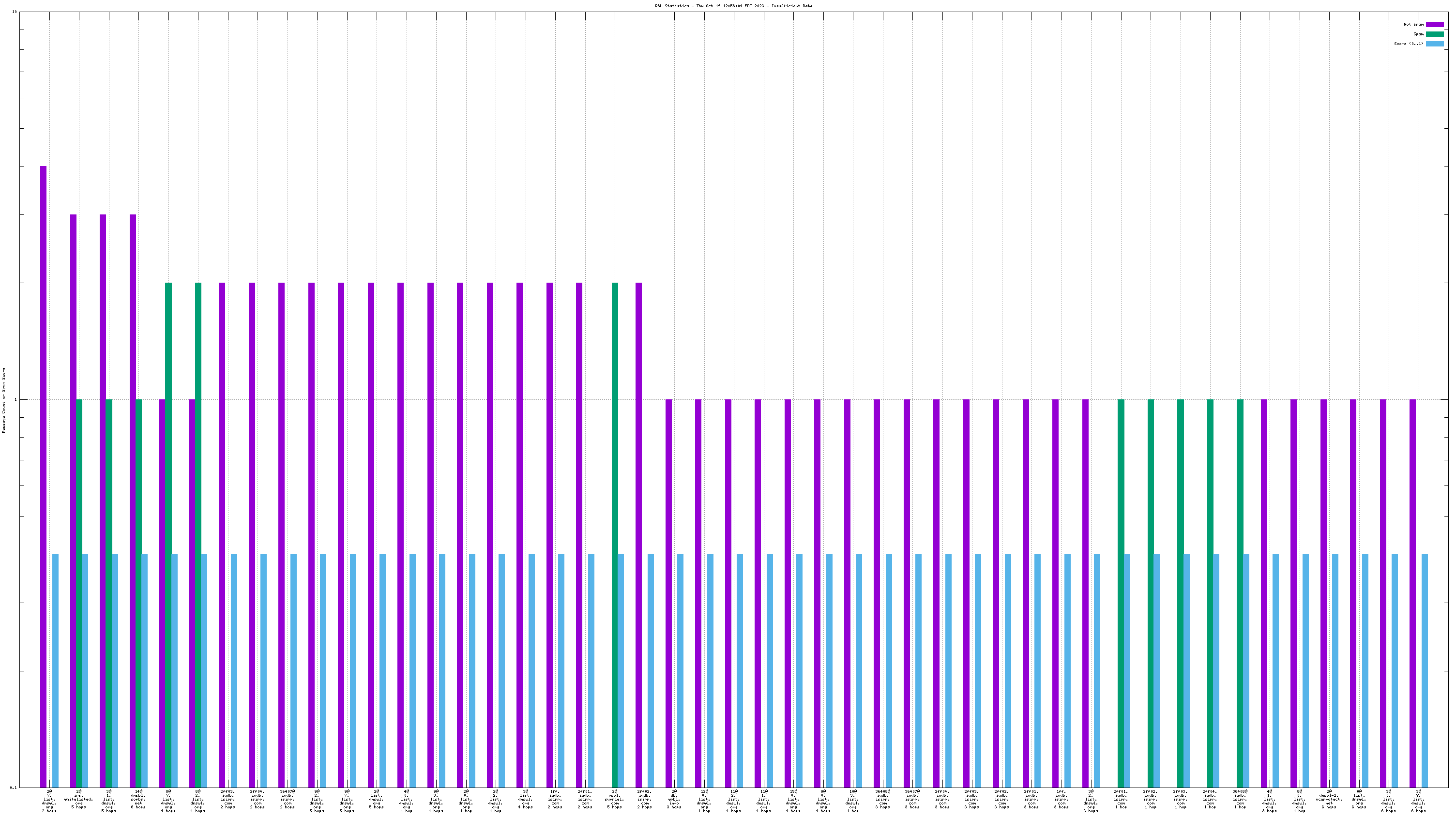Click the 'Score (0..1)' legend label
Viewport: 1456px width, 819px height.
(1409, 44)
